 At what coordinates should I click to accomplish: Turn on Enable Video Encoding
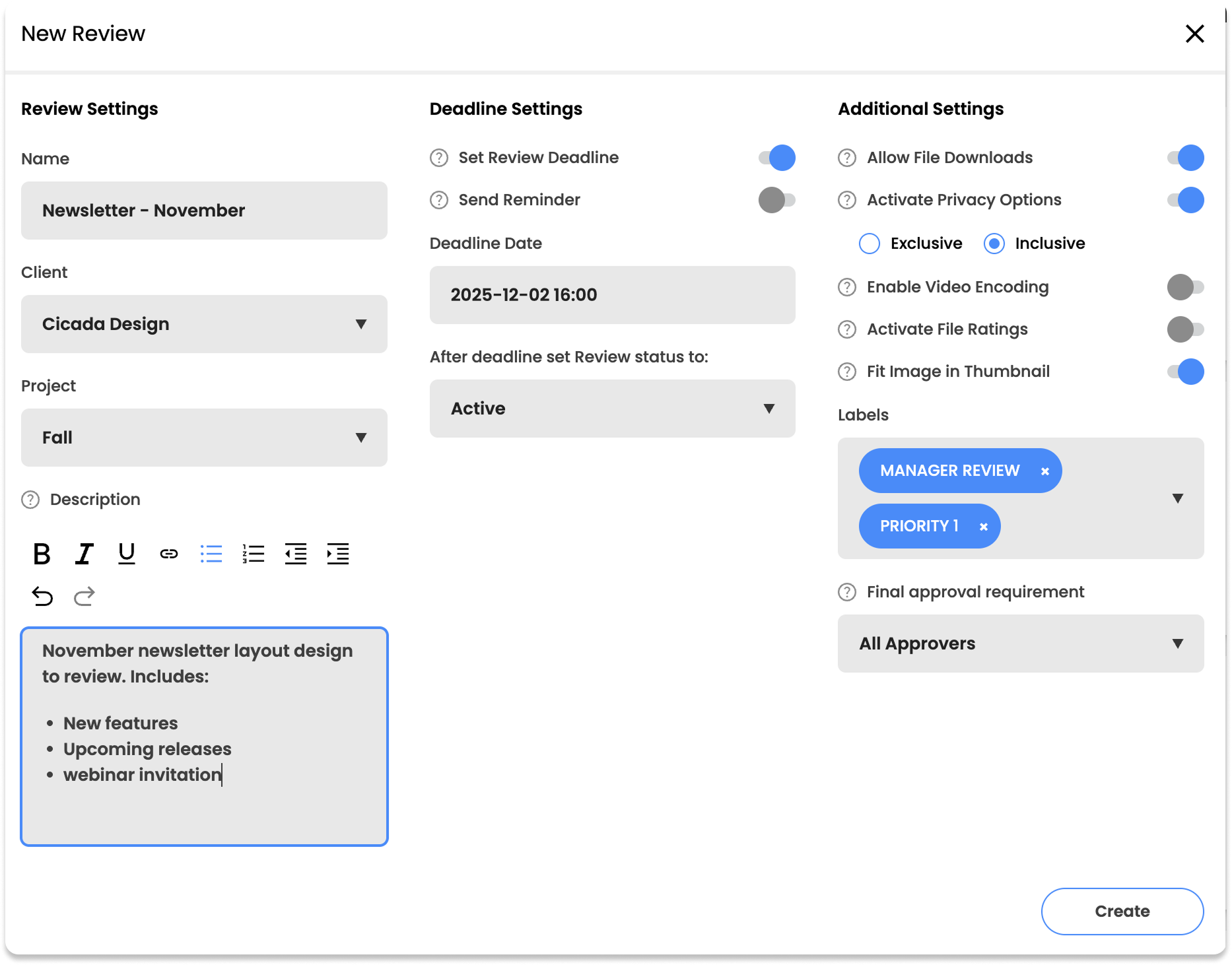(1185, 287)
